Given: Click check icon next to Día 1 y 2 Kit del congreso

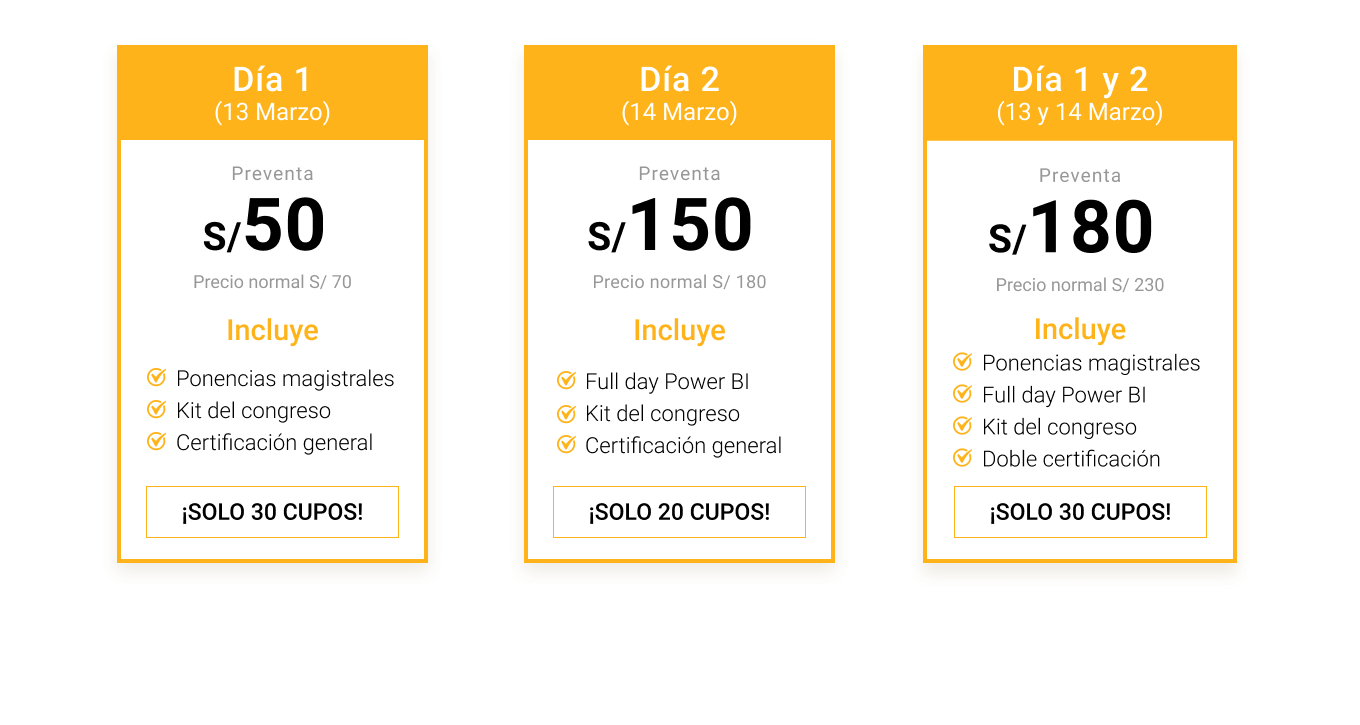Looking at the screenshot, I should [x=962, y=426].
